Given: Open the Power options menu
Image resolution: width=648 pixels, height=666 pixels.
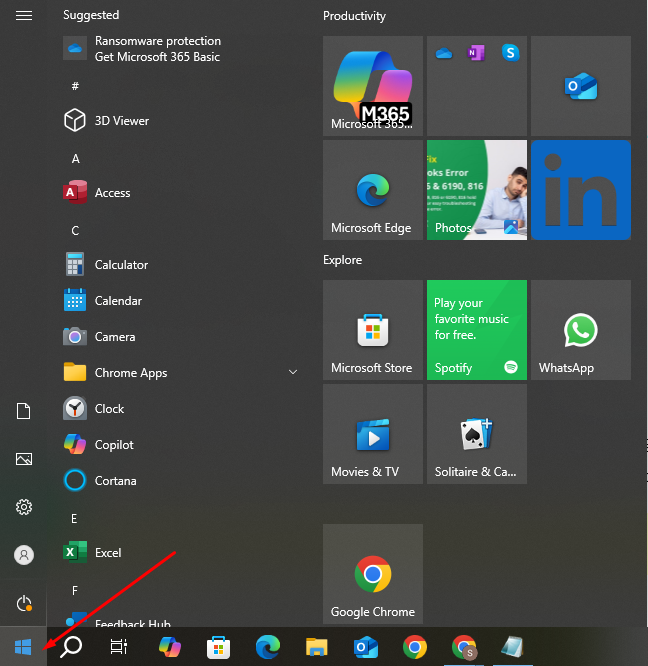Looking at the screenshot, I should [24, 603].
